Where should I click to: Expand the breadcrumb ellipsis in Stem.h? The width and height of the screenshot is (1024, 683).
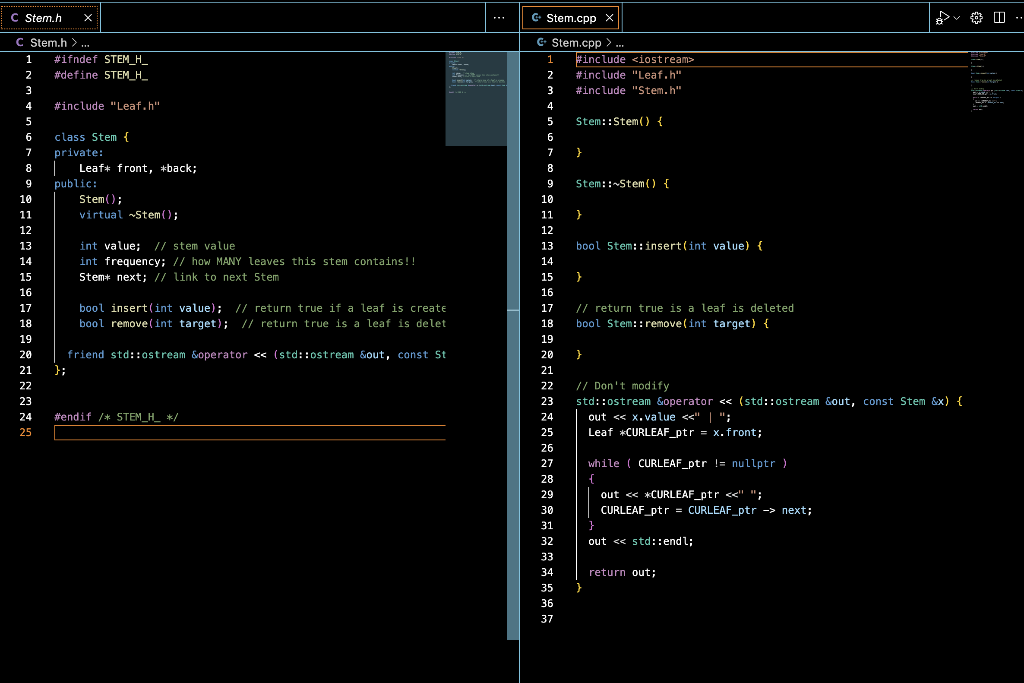pyautogui.click(x=85, y=43)
